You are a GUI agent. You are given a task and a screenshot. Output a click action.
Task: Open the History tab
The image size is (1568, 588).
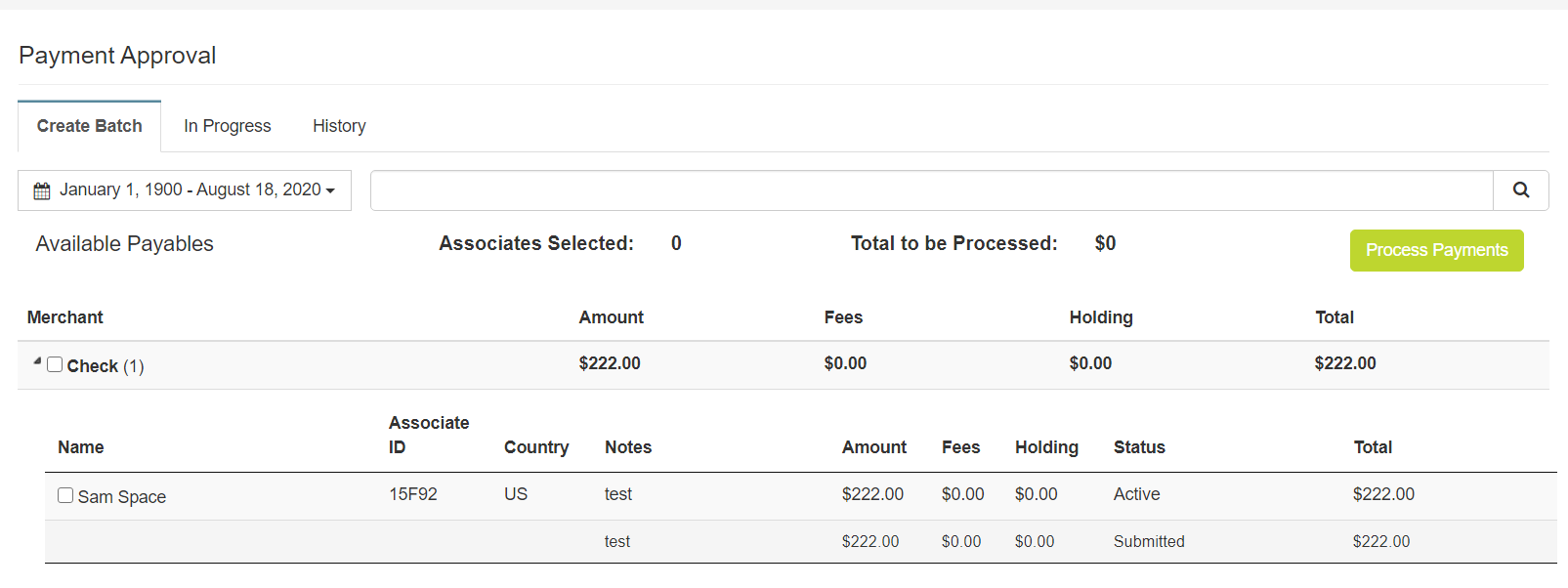(x=339, y=126)
